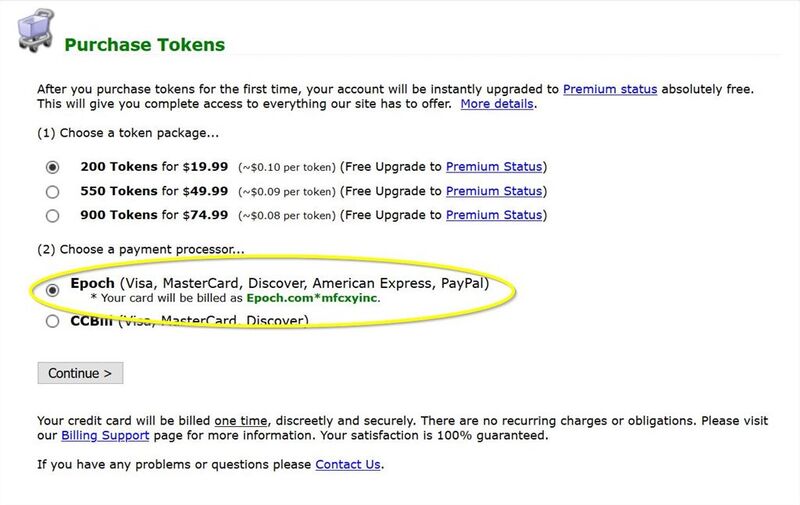Image resolution: width=800 pixels, height=505 pixels.
Task: Click the 550 Tokens label text
Action: 119,191
